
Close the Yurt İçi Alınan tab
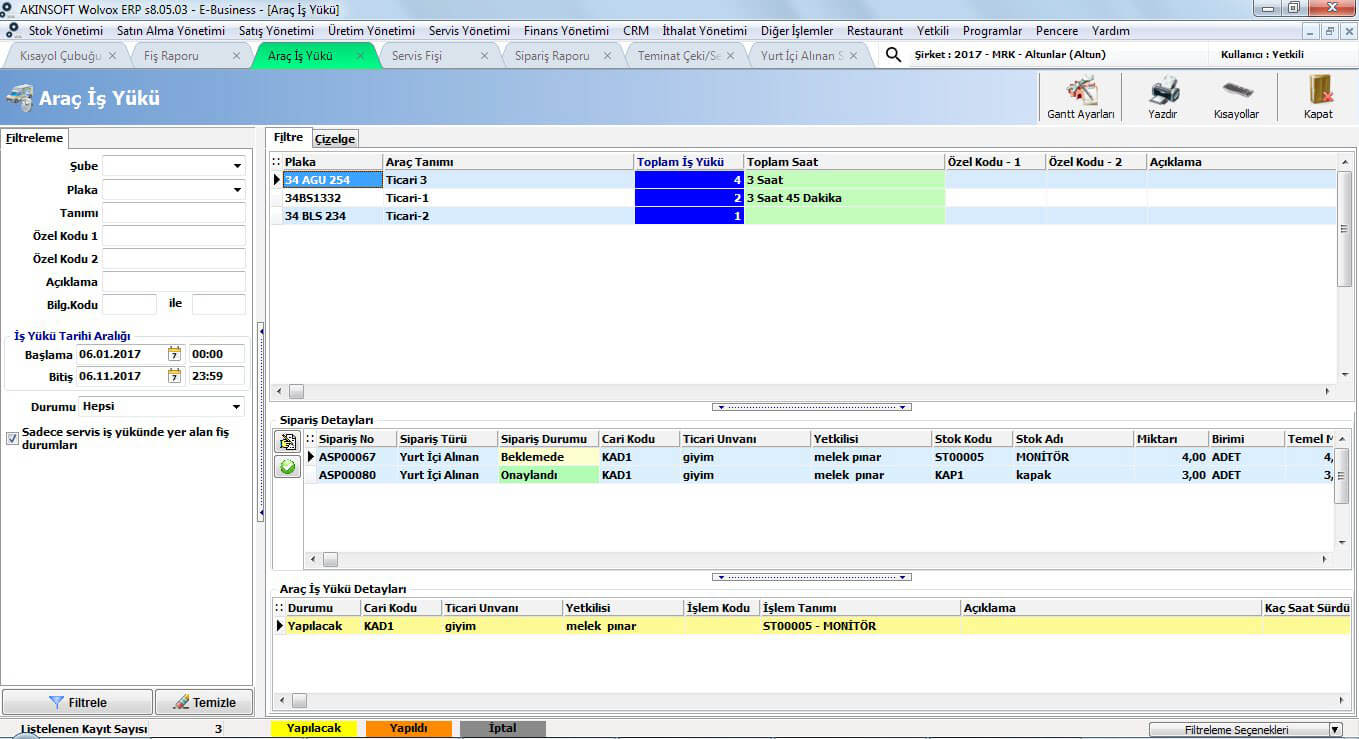pos(854,56)
